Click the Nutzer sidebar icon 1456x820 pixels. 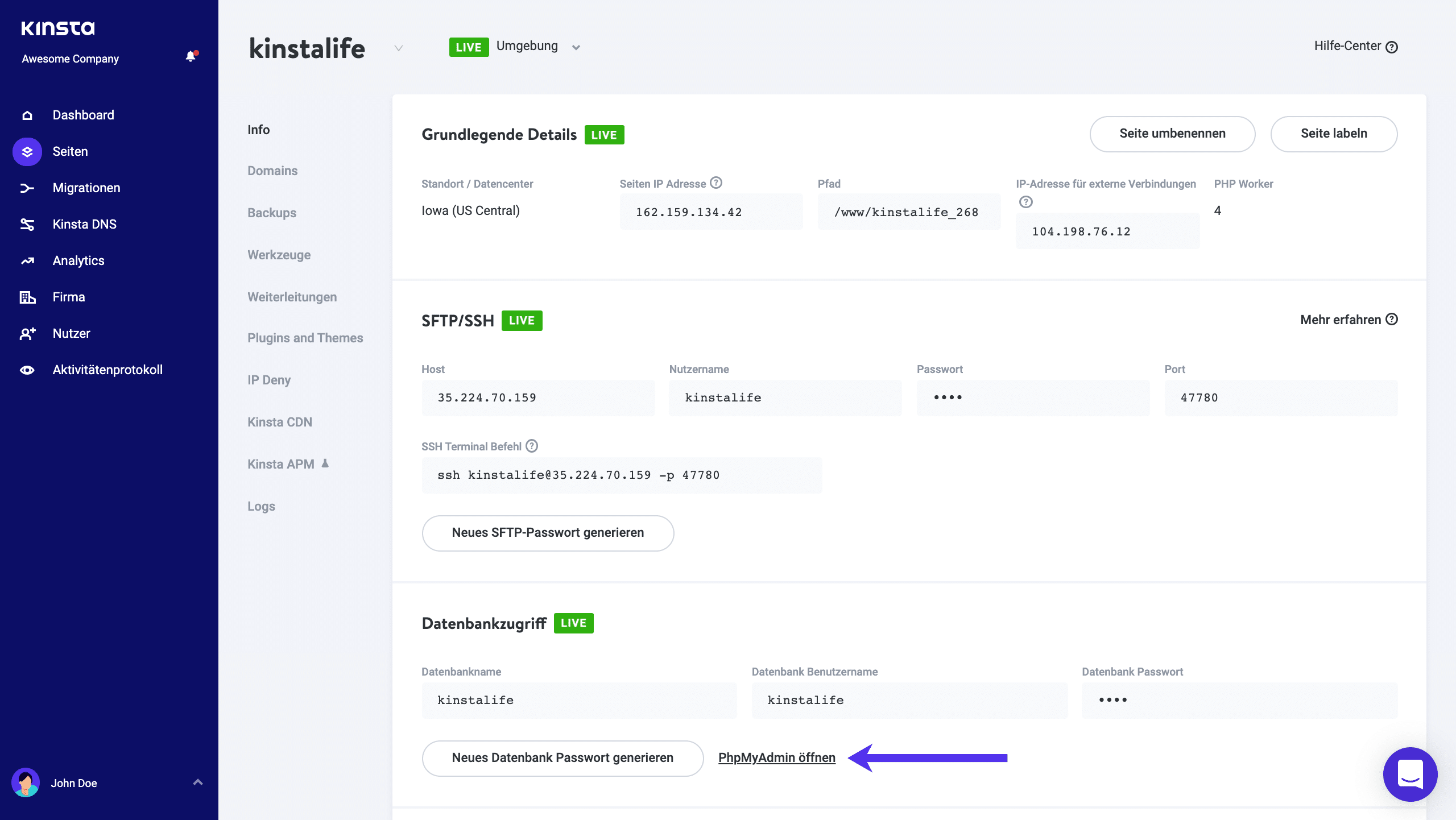click(26, 333)
